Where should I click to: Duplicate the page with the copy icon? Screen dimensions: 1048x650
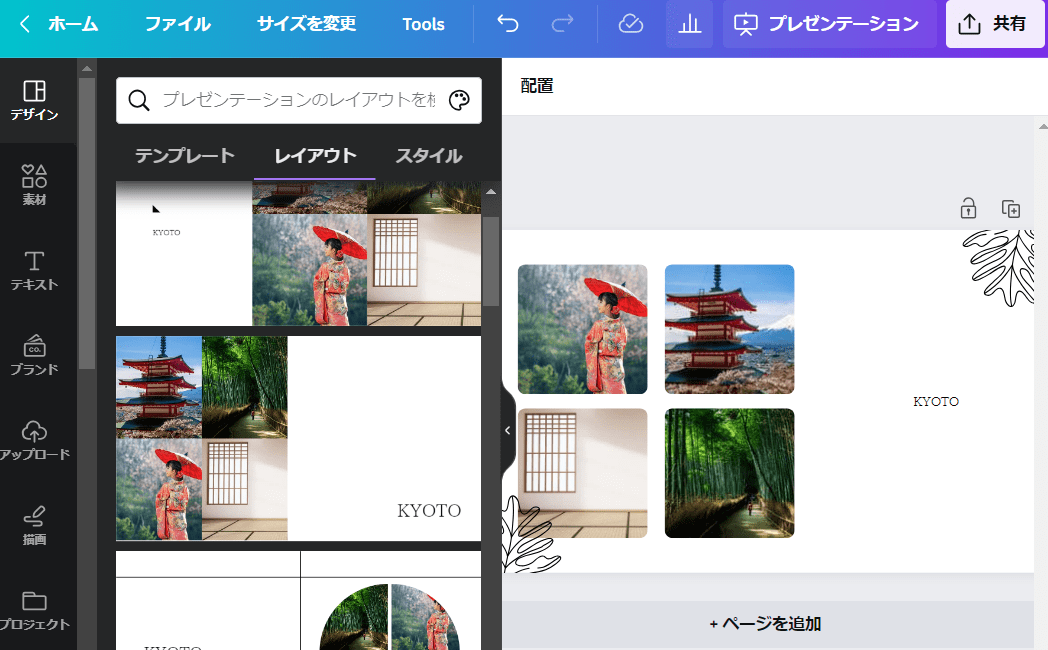coord(1010,208)
